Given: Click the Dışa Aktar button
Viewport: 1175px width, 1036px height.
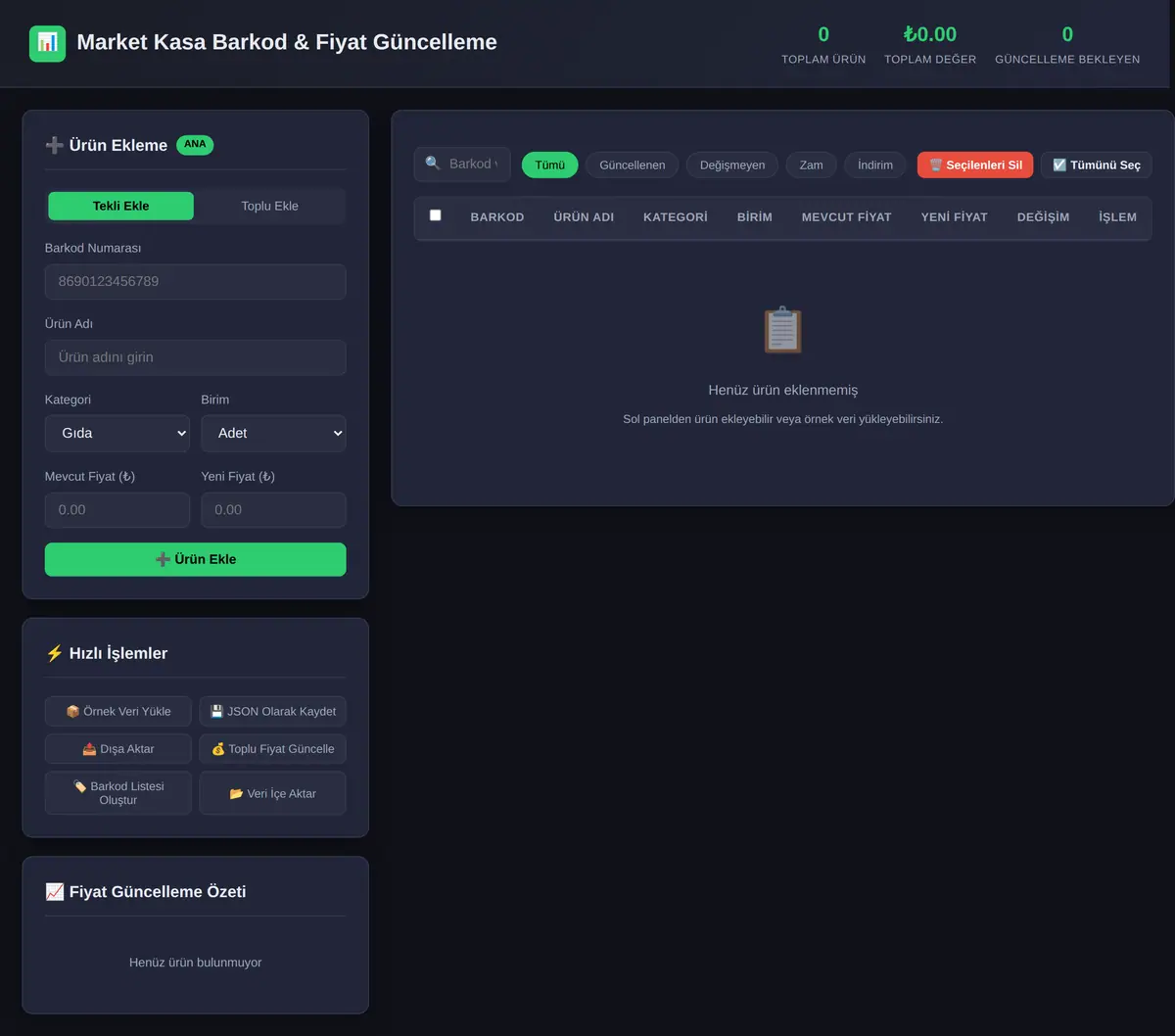Looking at the screenshot, I should tap(118, 749).
